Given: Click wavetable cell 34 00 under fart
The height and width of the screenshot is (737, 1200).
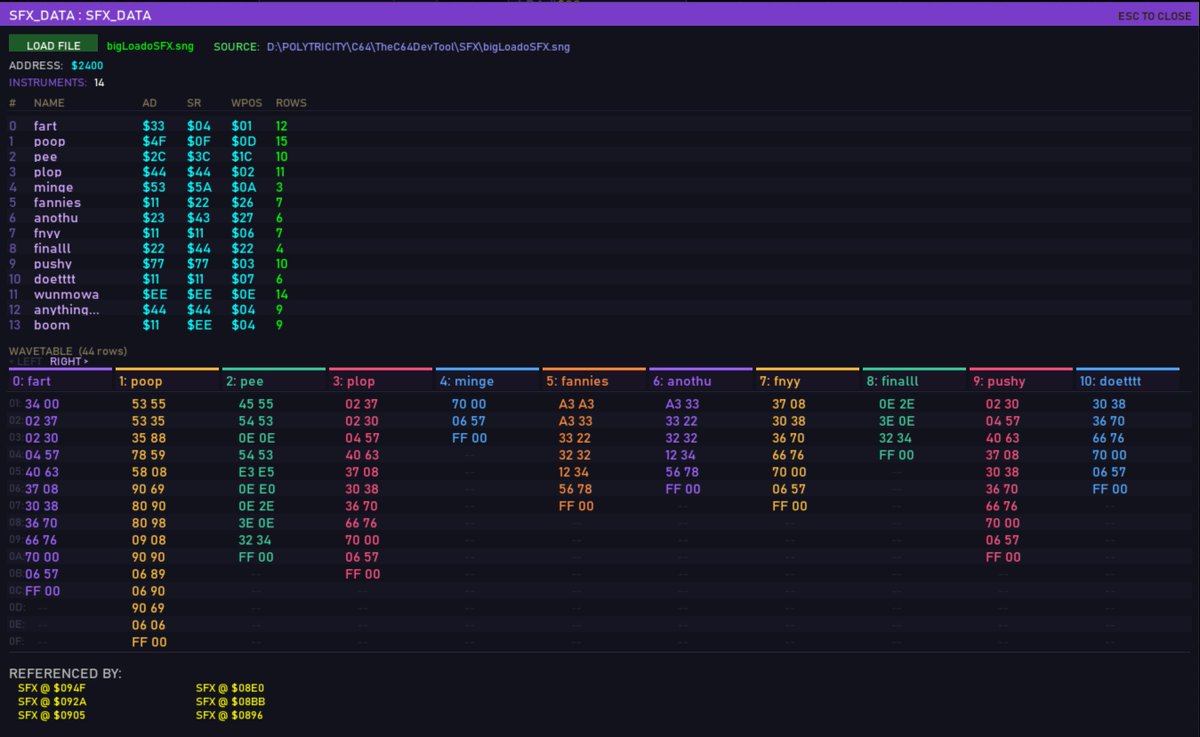Looking at the screenshot, I should tap(42, 404).
